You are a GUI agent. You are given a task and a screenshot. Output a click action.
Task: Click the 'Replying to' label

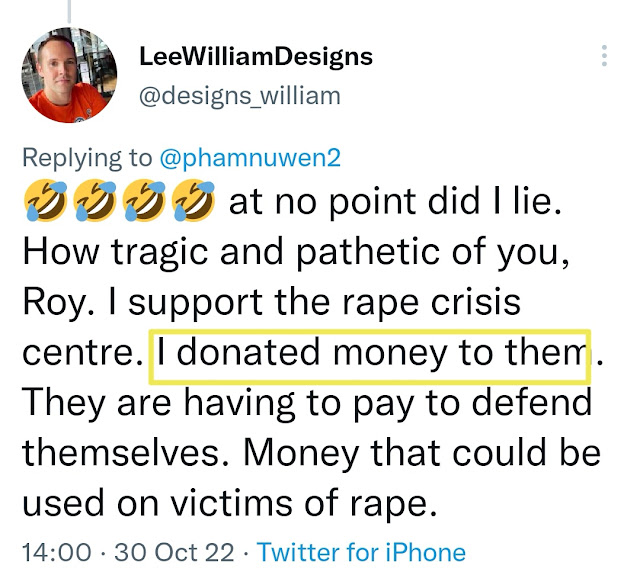[87, 158]
